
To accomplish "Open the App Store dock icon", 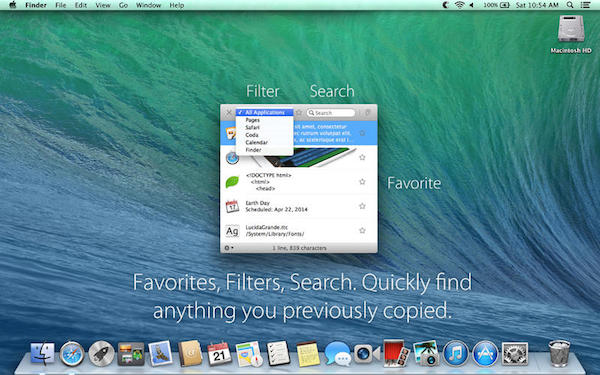I will click(x=485, y=354).
